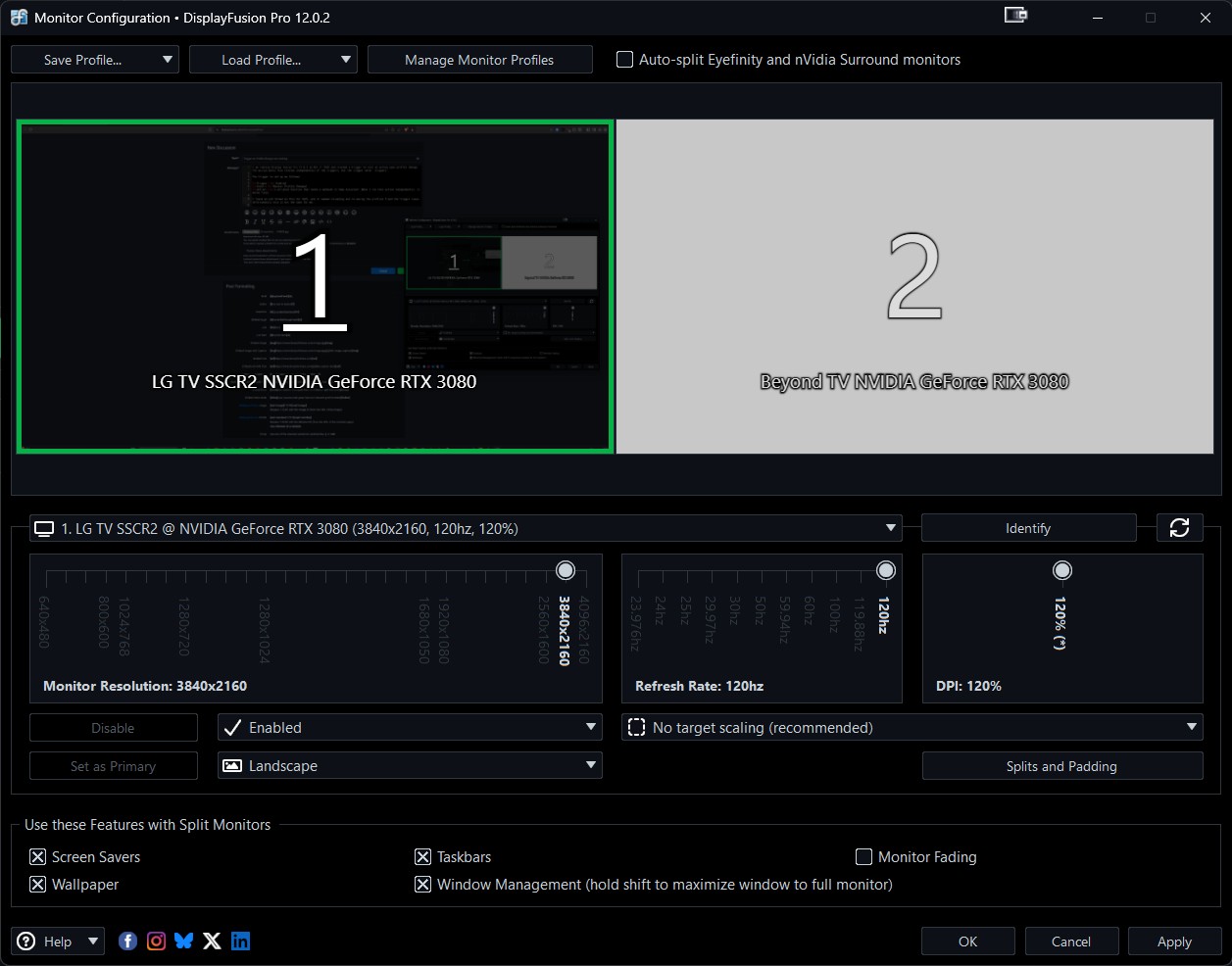
Task: Open the Instagram icon link
Action: [157, 942]
